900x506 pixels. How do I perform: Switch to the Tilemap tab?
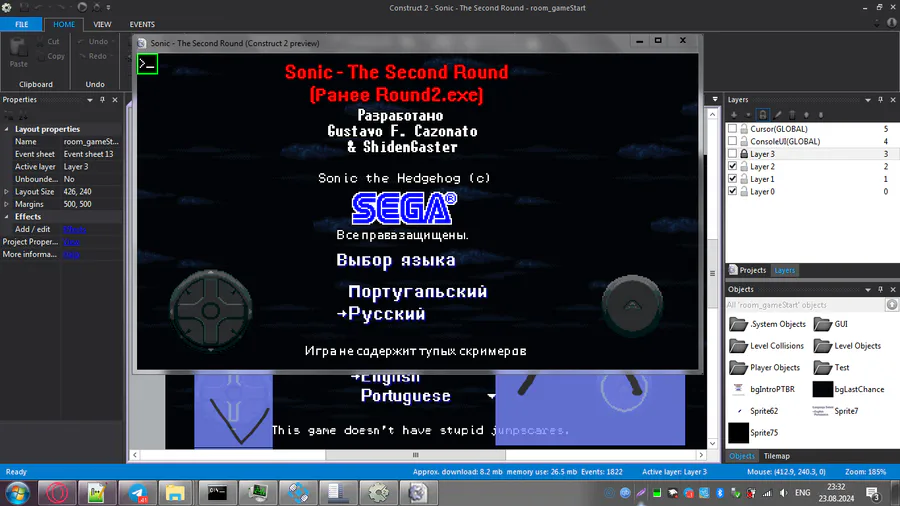(777, 456)
